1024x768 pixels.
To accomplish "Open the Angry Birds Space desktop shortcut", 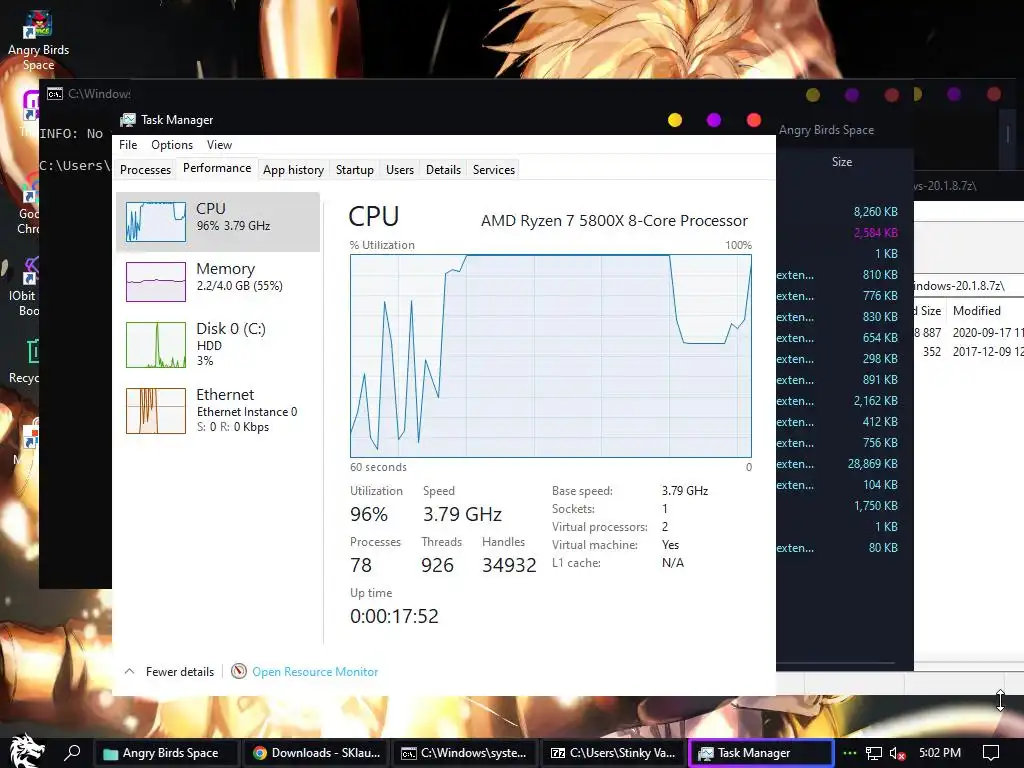I will pyautogui.click(x=38, y=40).
